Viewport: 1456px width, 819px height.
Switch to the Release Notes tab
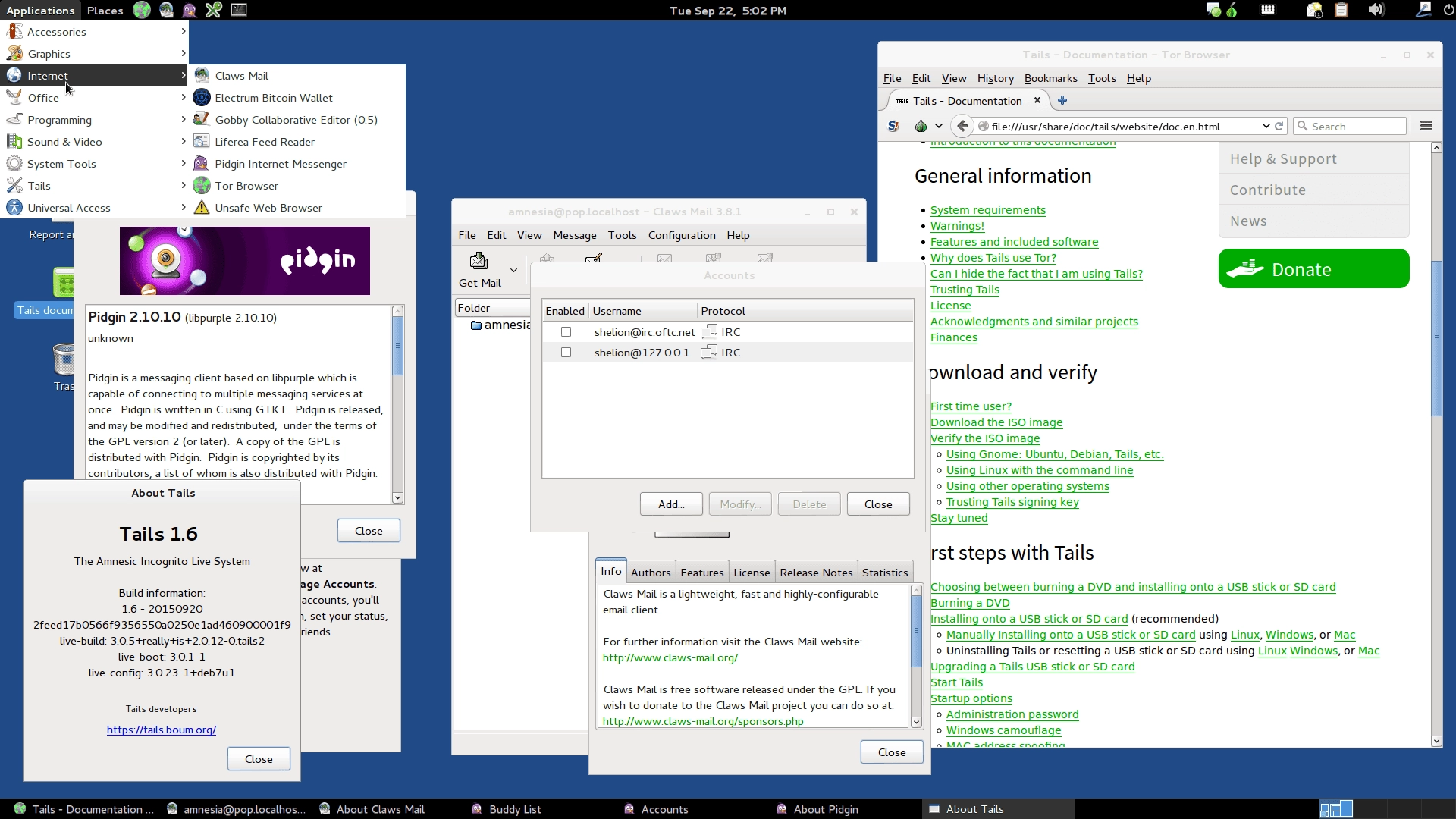coord(816,573)
